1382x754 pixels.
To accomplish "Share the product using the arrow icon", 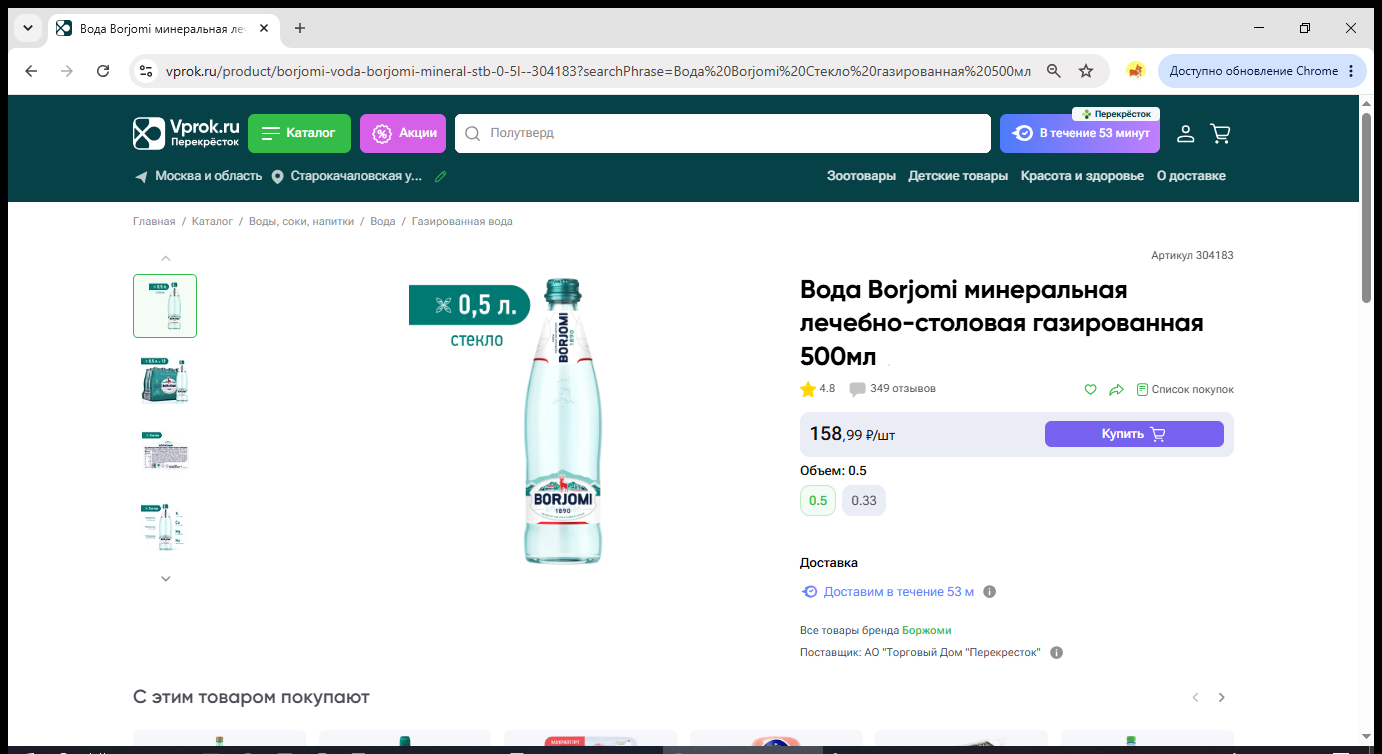I will pos(1117,389).
